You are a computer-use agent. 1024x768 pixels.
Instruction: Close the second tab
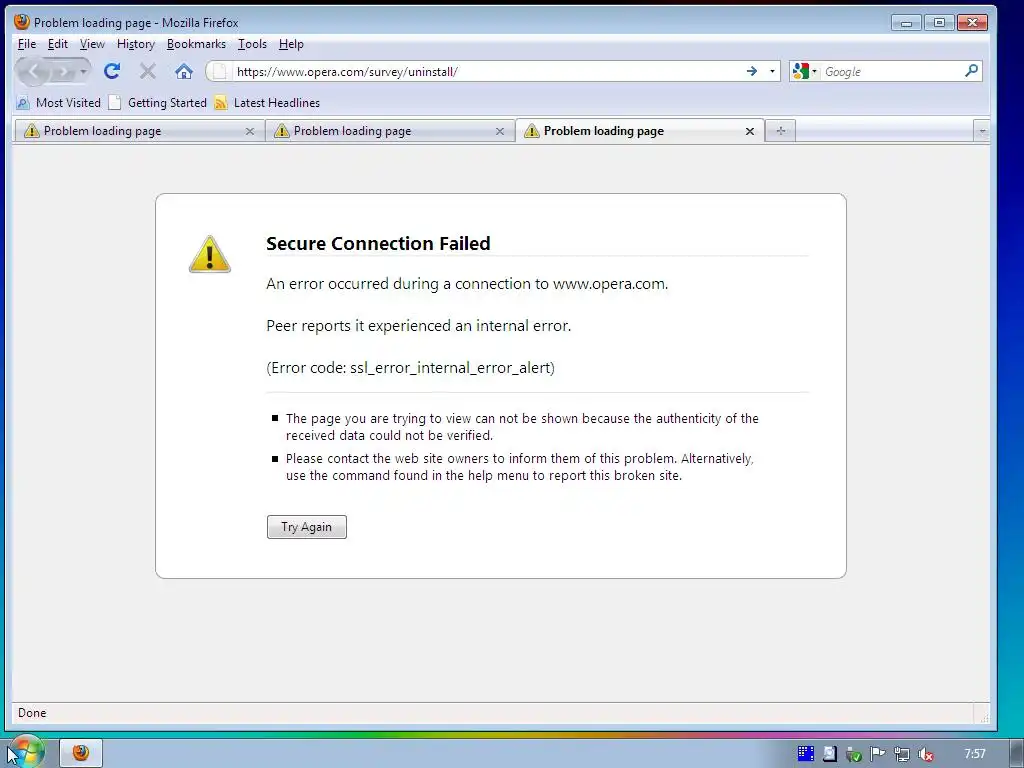[500, 131]
